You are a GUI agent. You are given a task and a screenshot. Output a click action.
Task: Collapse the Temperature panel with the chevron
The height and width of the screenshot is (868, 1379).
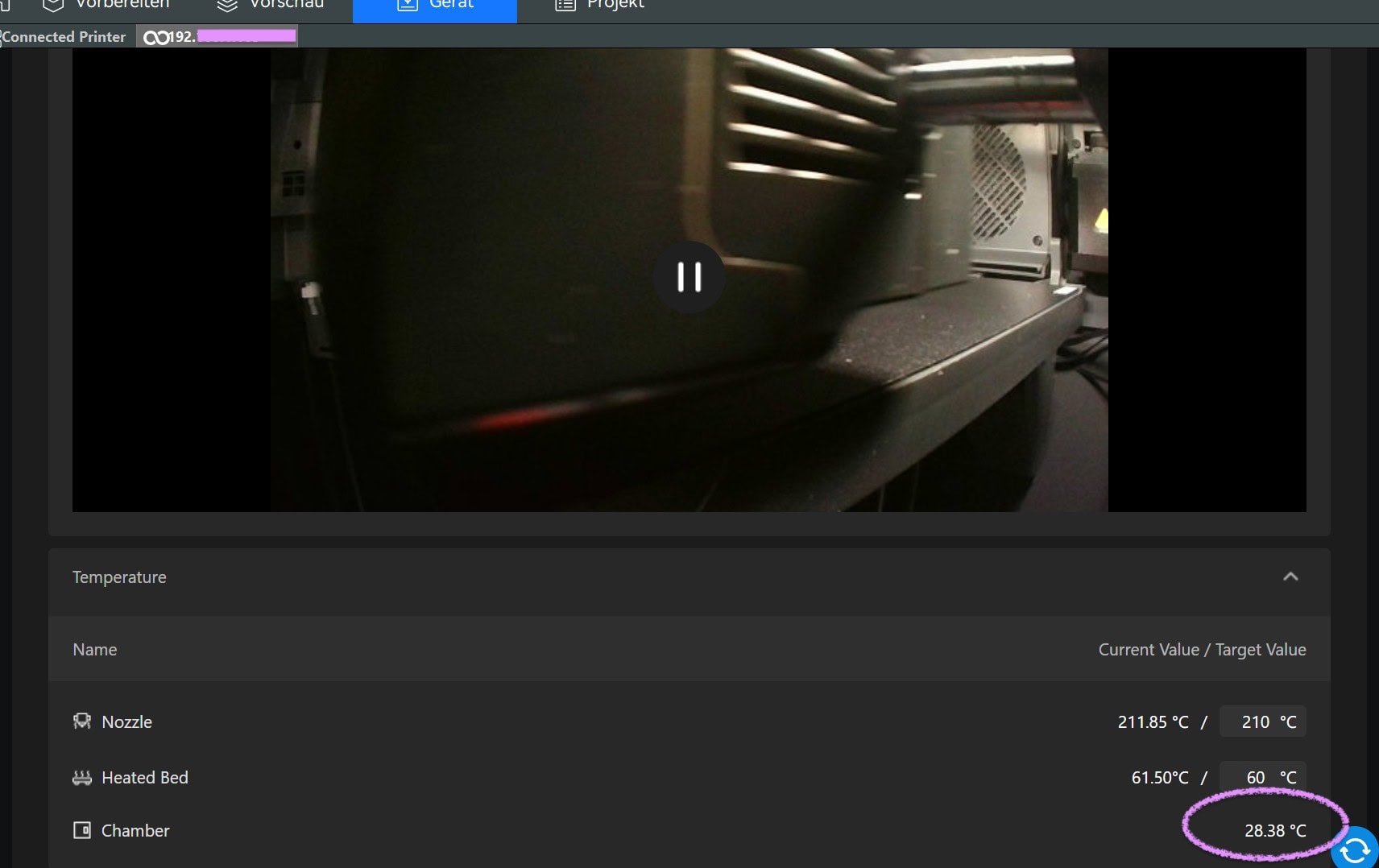coord(1290,577)
